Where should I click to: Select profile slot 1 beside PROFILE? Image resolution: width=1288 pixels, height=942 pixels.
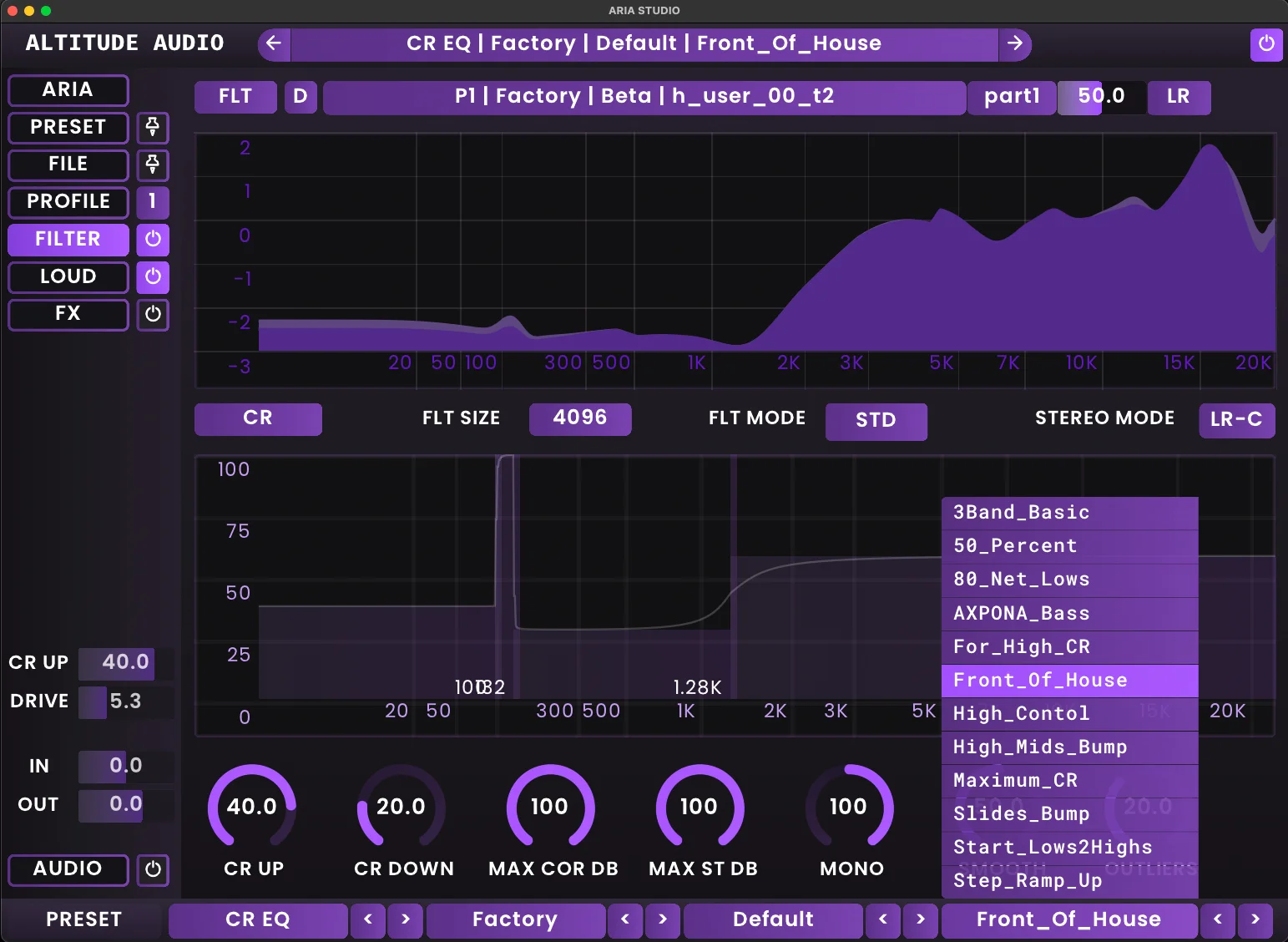pyautogui.click(x=153, y=202)
